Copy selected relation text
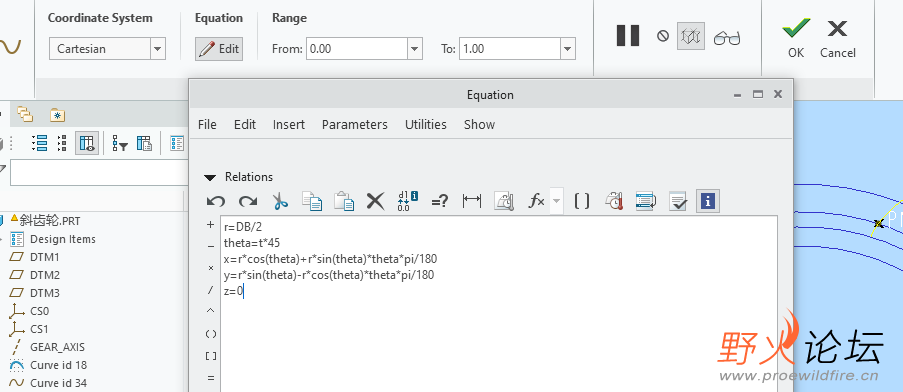The width and height of the screenshot is (903, 392). pos(312,201)
